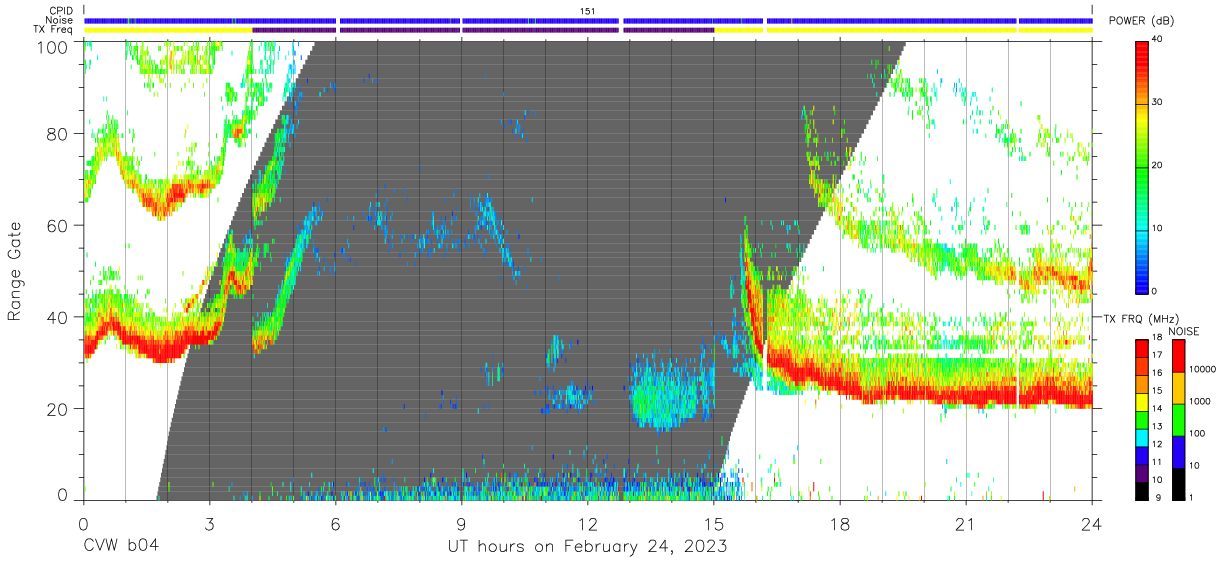This screenshot has height=567, width=1228.
Task: Click the 60 tick on the Range Gate axis
Action: (x=58, y=225)
